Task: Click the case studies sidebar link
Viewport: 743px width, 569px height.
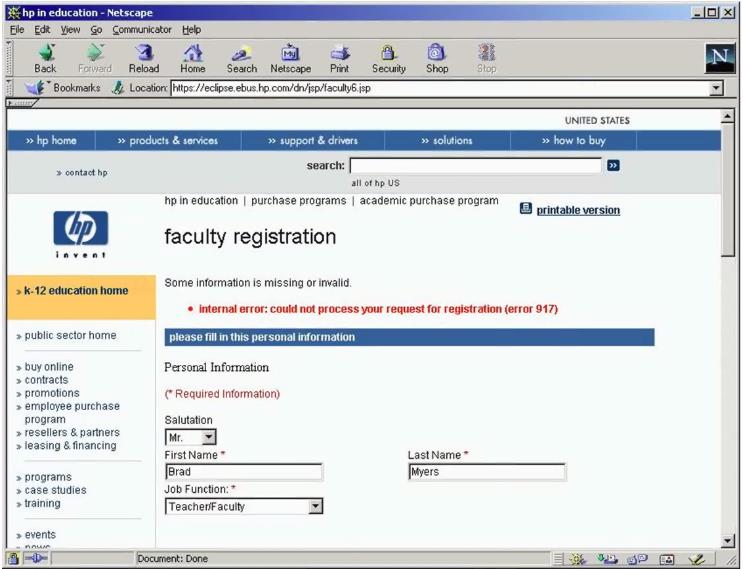Action: [x=55, y=490]
